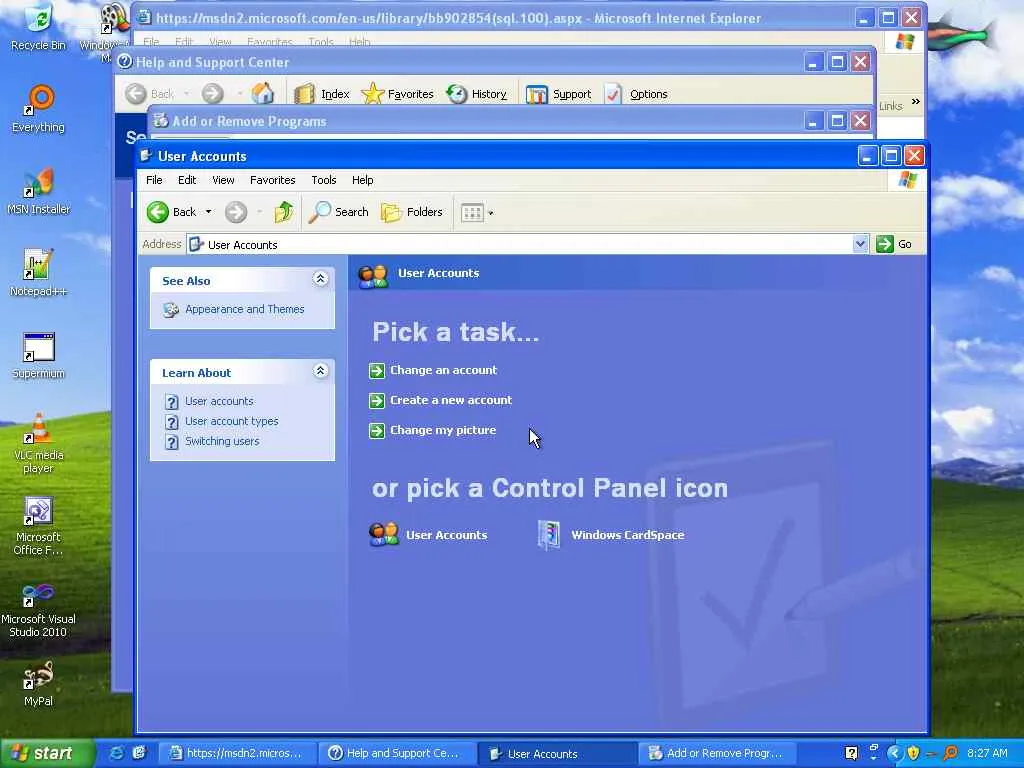The width and height of the screenshot is (1024, 768).
Task: Open History in Help and Support Center
Action: point(477,94)
